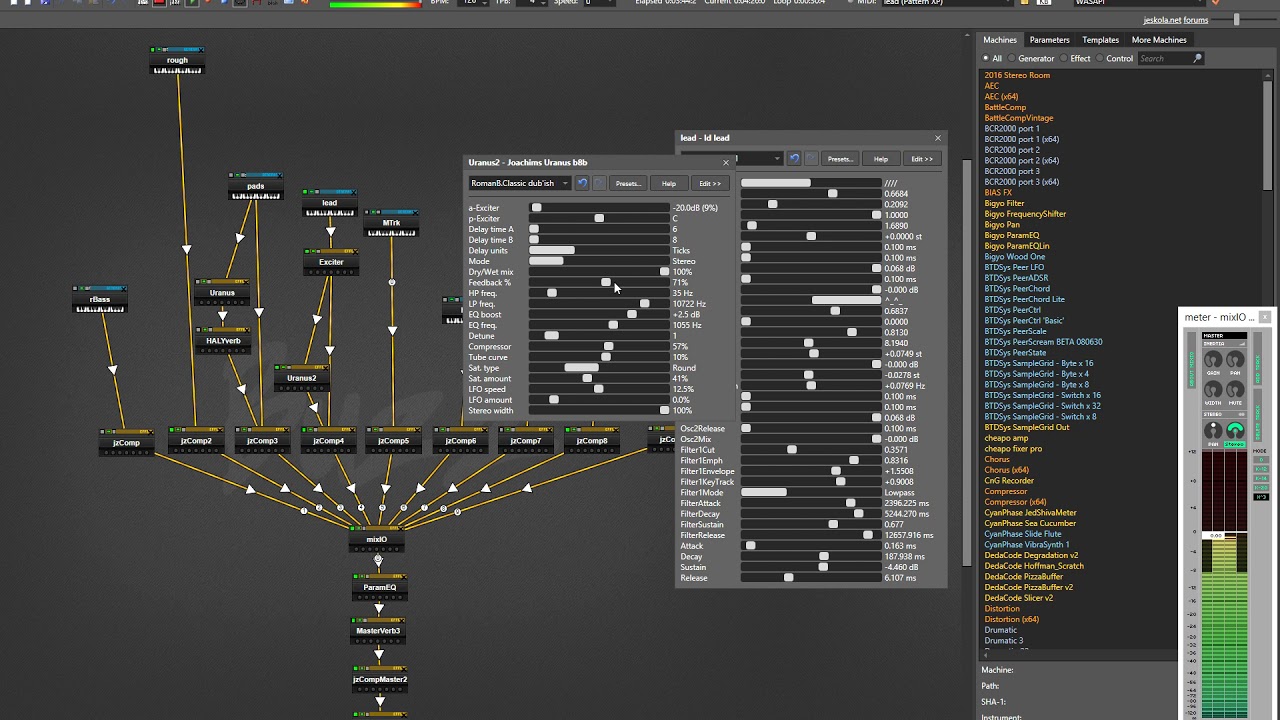Select the Control filter radio button

pos(1100,59)
